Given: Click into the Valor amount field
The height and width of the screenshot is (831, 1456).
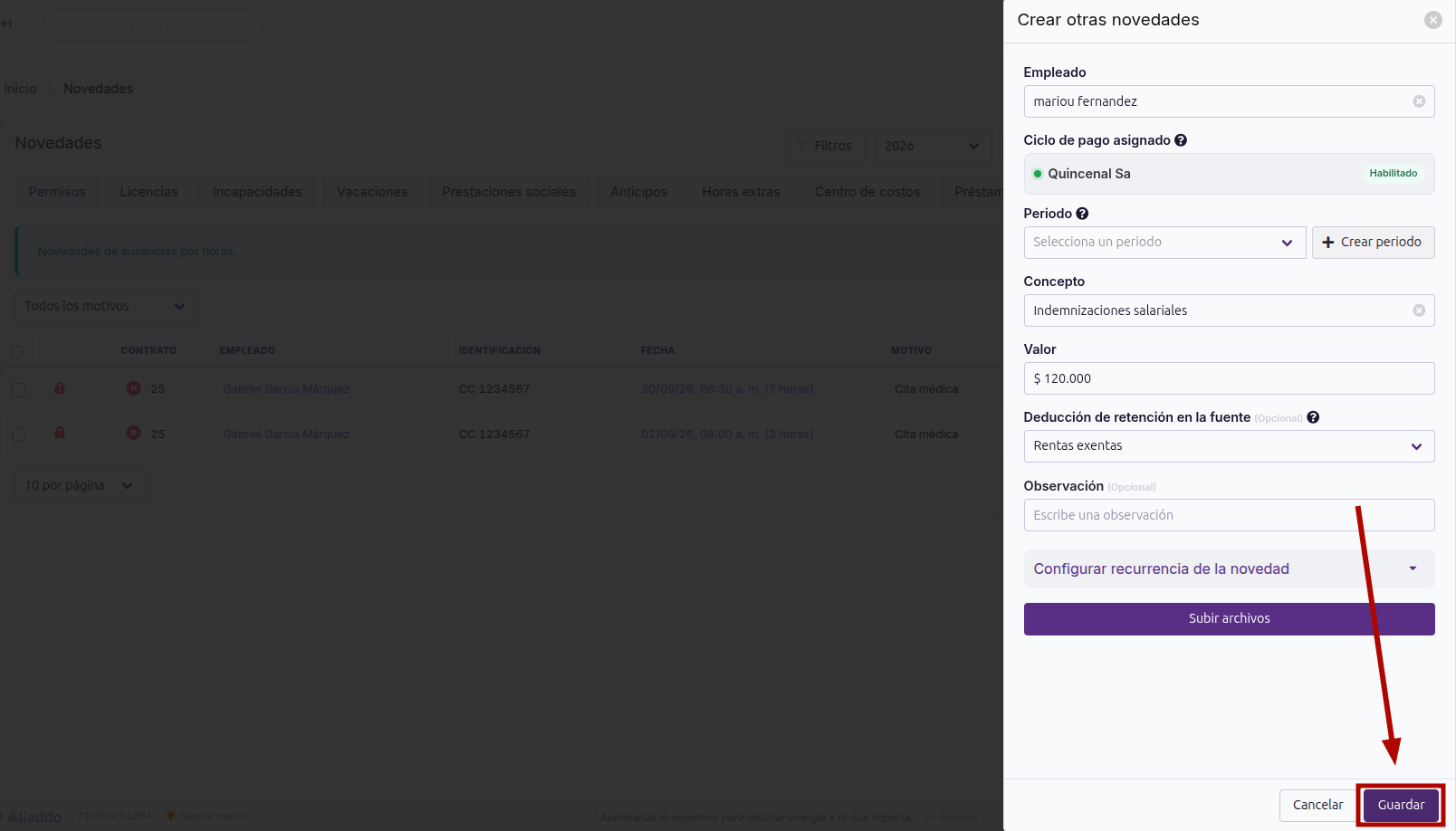Looking at the screenshot, I should [x=1229, y=378].
